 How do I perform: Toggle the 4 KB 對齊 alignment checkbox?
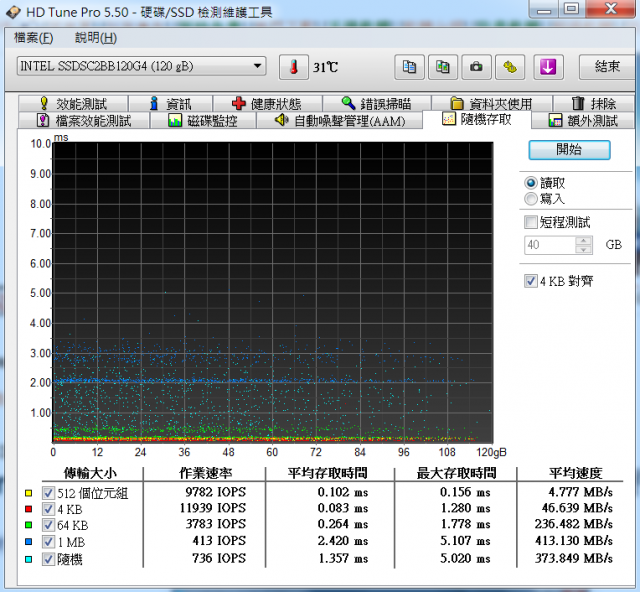pyautogui.click(x=531, y=281)
